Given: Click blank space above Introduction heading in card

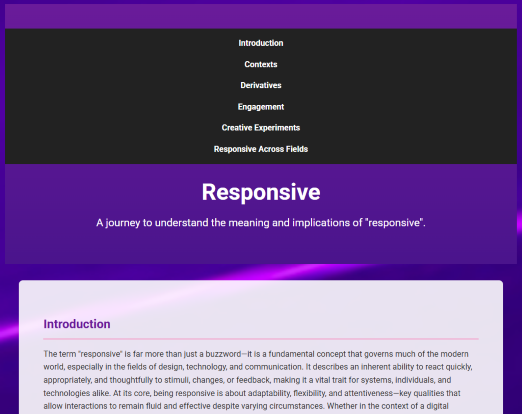Looking at the screenshot, I should coord(261,298).
